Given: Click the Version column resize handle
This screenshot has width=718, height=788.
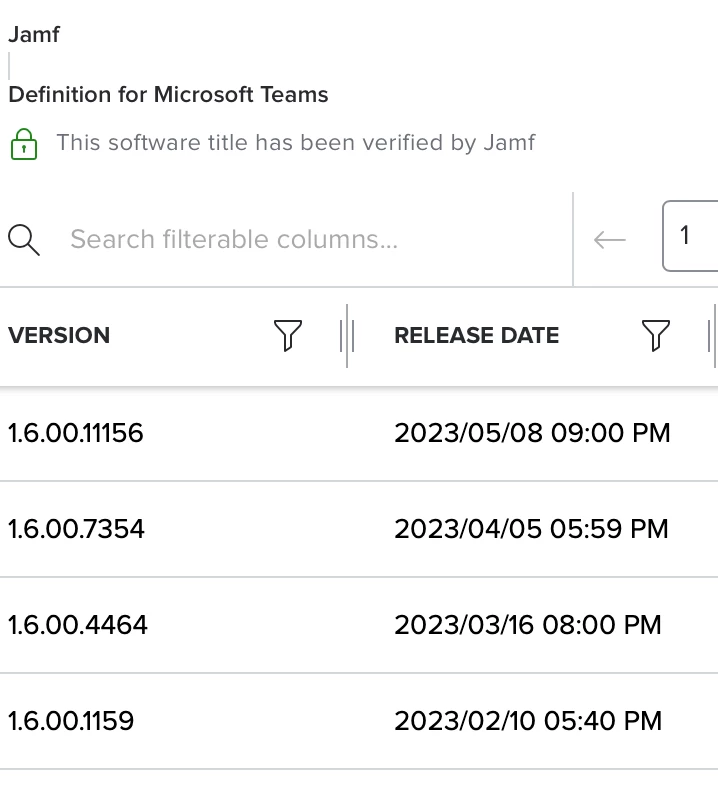Looking at the screenshot, I should click(347, 336).
